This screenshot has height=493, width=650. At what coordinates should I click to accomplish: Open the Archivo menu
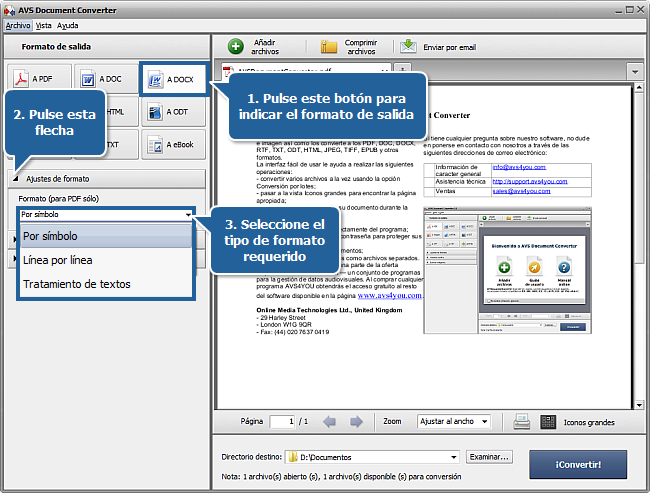point(18,26)
